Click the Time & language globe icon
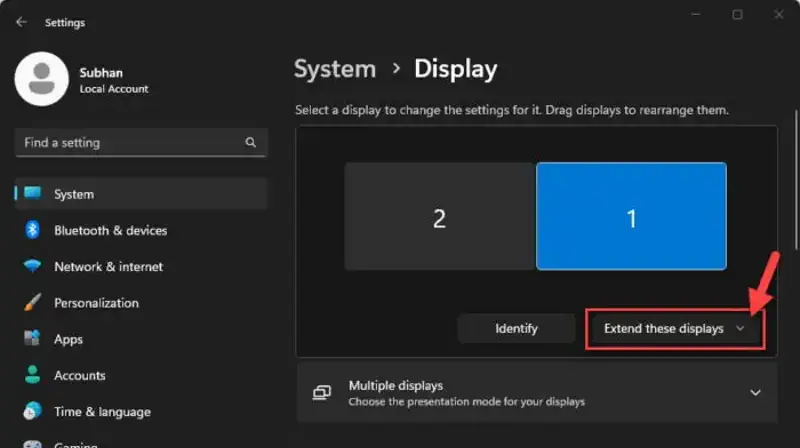Image resolution: width=800 pixels, height=448 pixels. pos(33,411)
